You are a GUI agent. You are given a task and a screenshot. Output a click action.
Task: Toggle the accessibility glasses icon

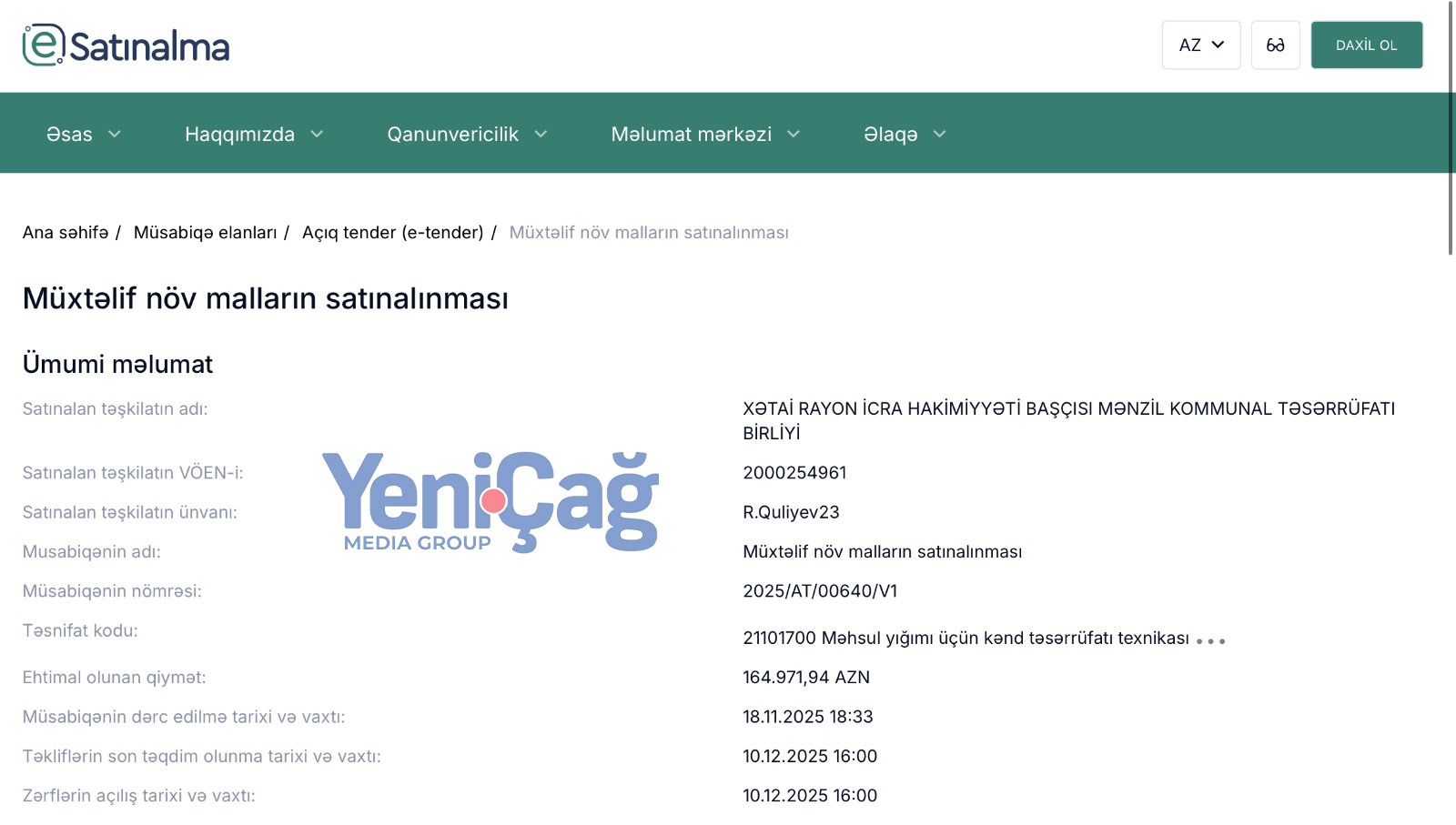(1275, 45)
